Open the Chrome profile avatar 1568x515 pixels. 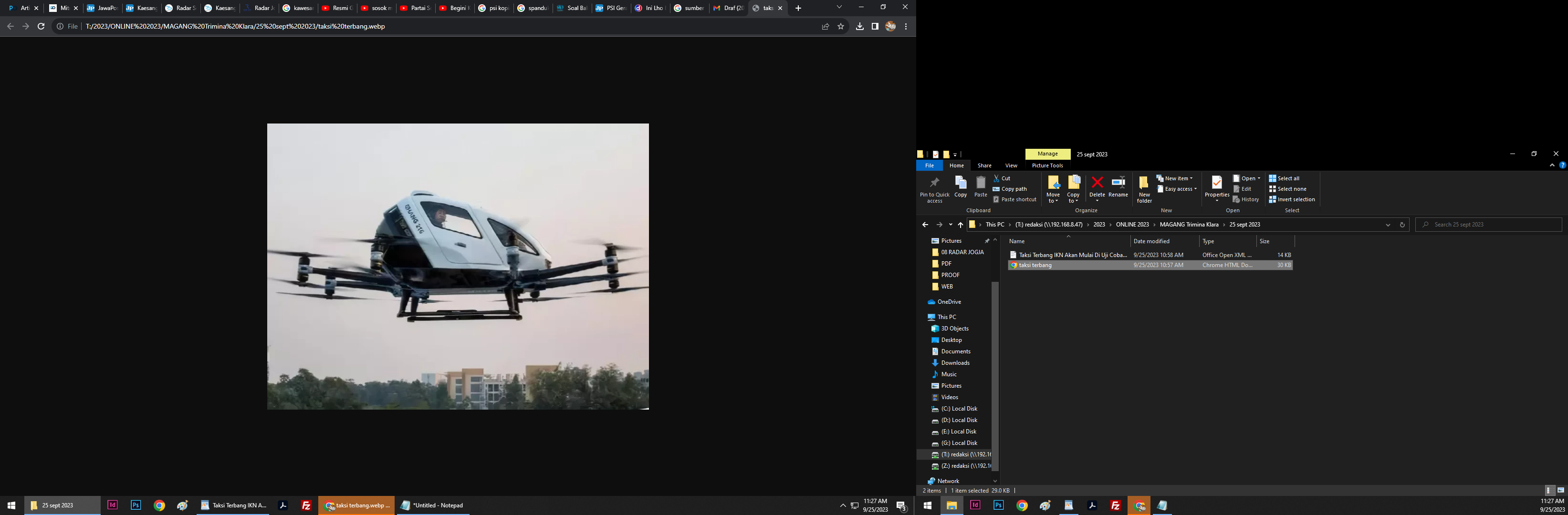click(x=890, y=26)
